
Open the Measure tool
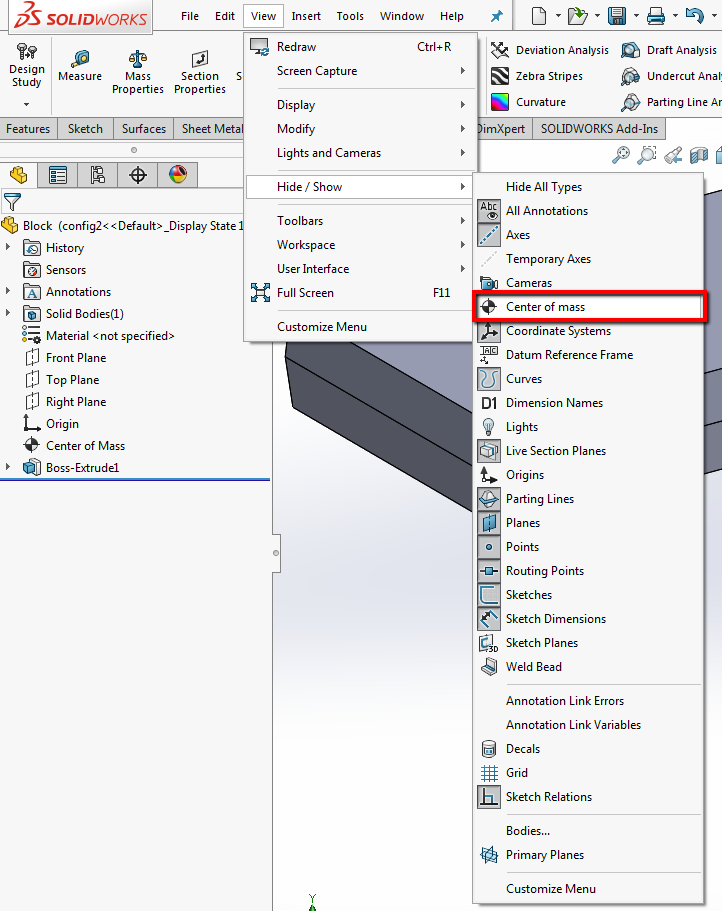tap(80, 66)
